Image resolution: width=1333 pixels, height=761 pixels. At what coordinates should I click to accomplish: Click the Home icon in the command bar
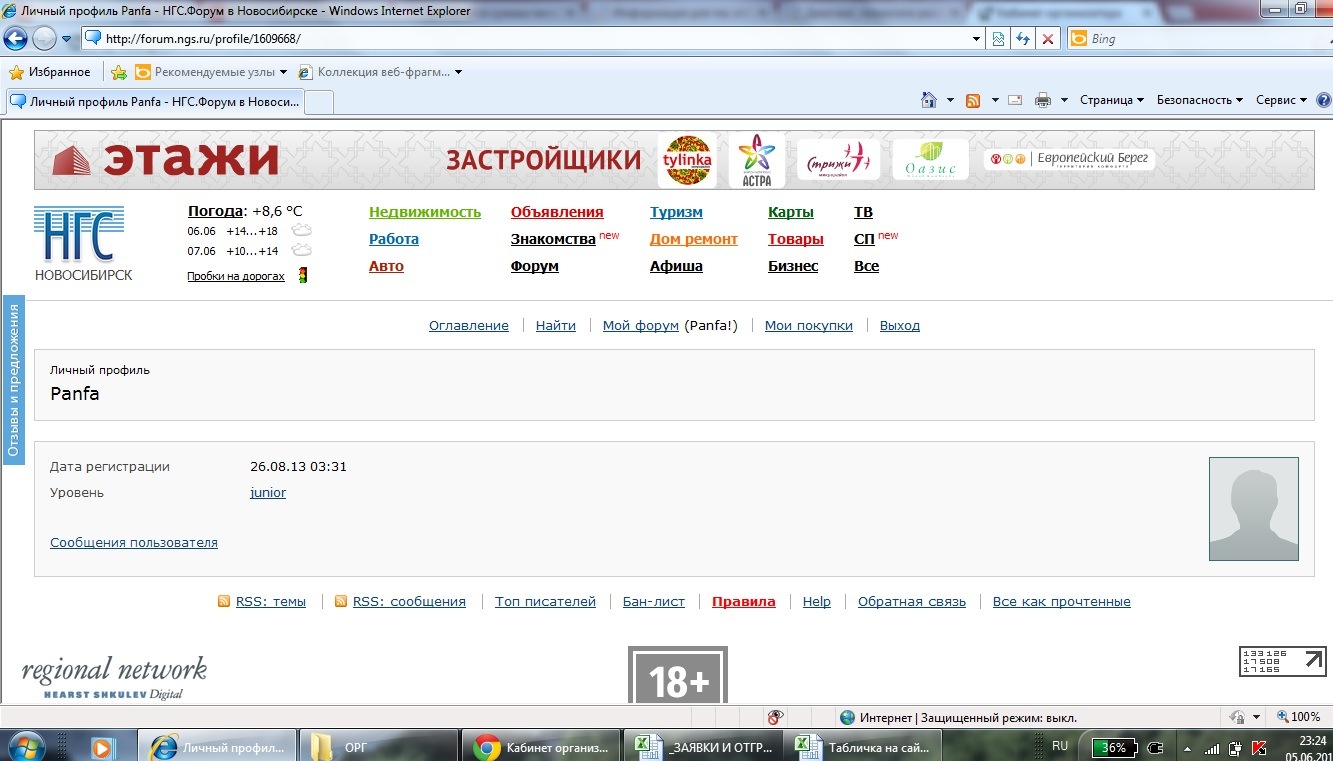929,100
